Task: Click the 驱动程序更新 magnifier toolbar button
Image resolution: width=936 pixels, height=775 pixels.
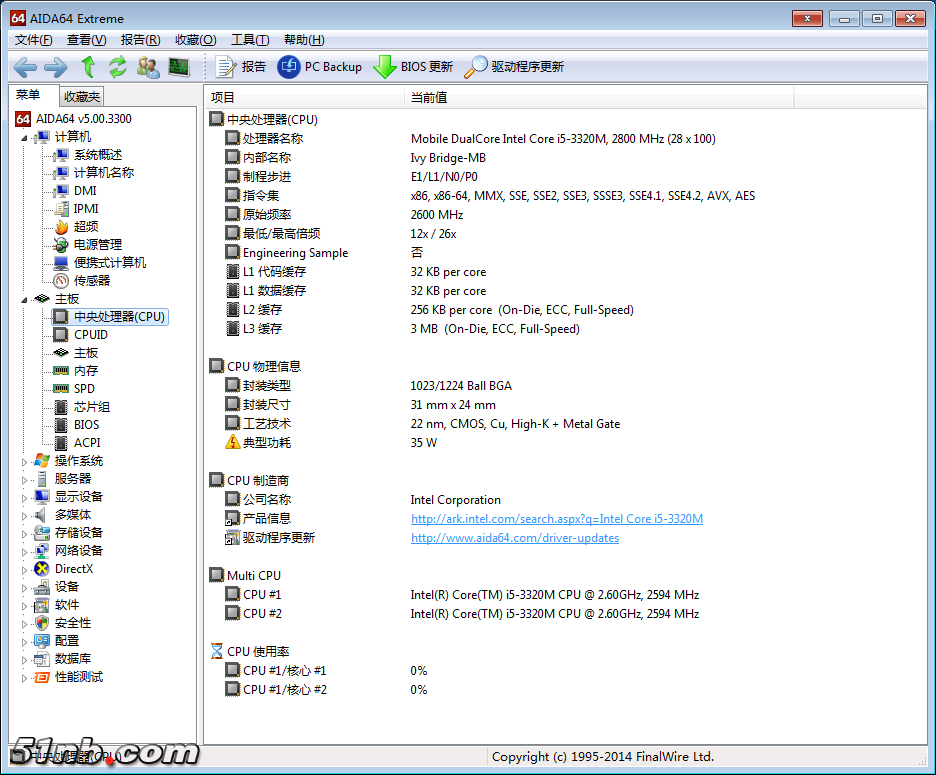Action: click(x=476, y=67)
